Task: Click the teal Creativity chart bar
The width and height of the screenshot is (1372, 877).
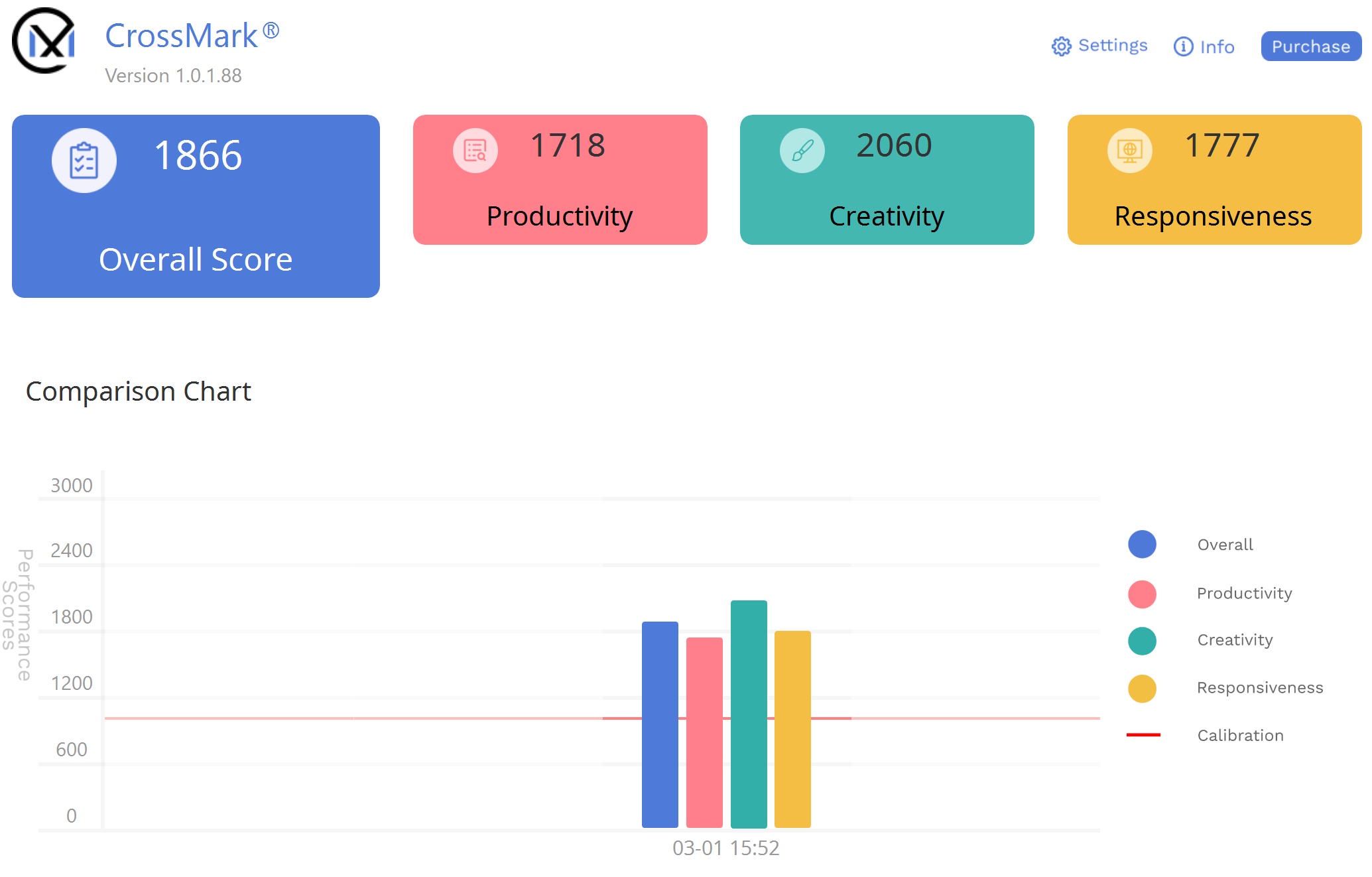Action: tap(749, 714)
